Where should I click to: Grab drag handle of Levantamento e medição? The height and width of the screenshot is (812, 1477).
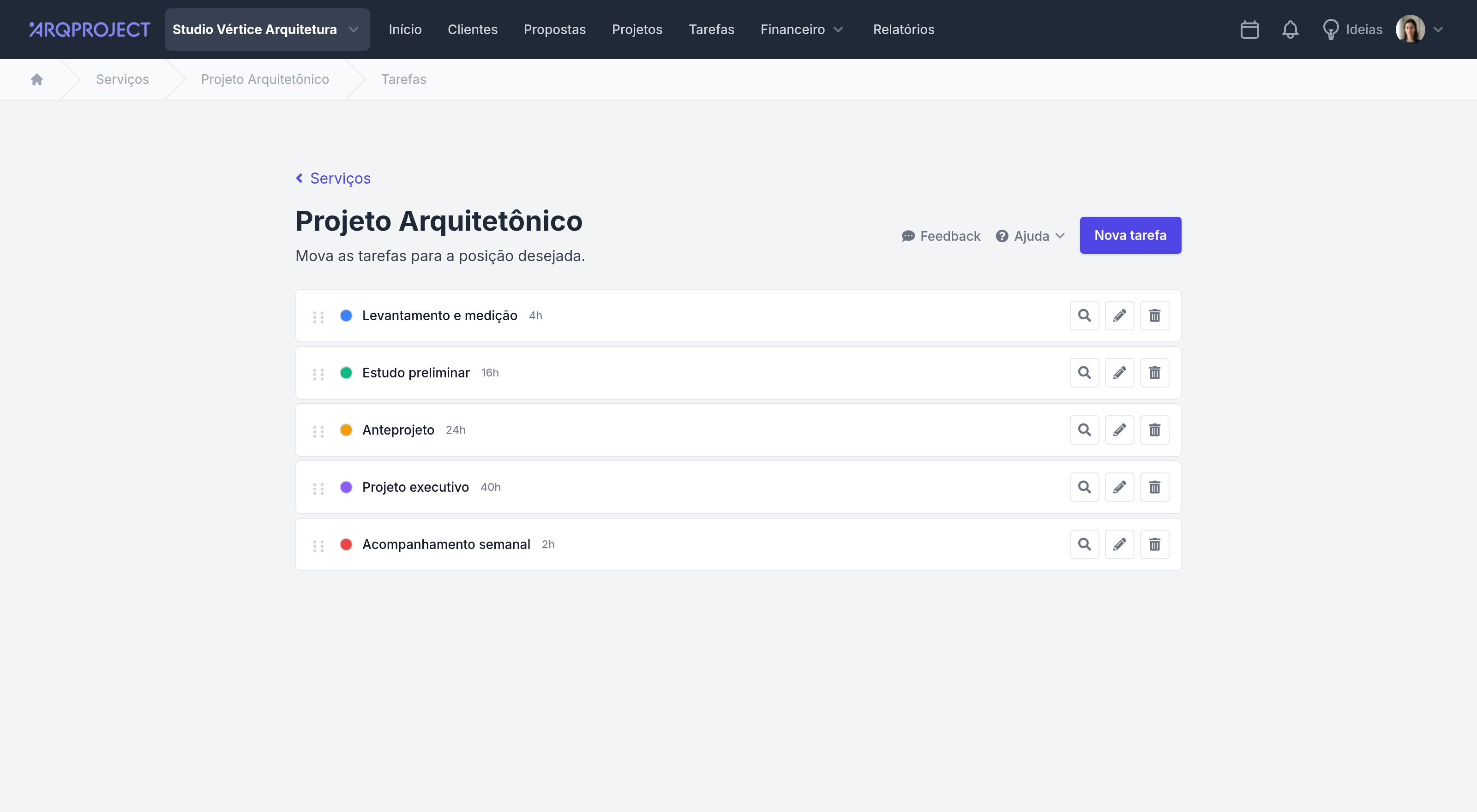(318, 317)
